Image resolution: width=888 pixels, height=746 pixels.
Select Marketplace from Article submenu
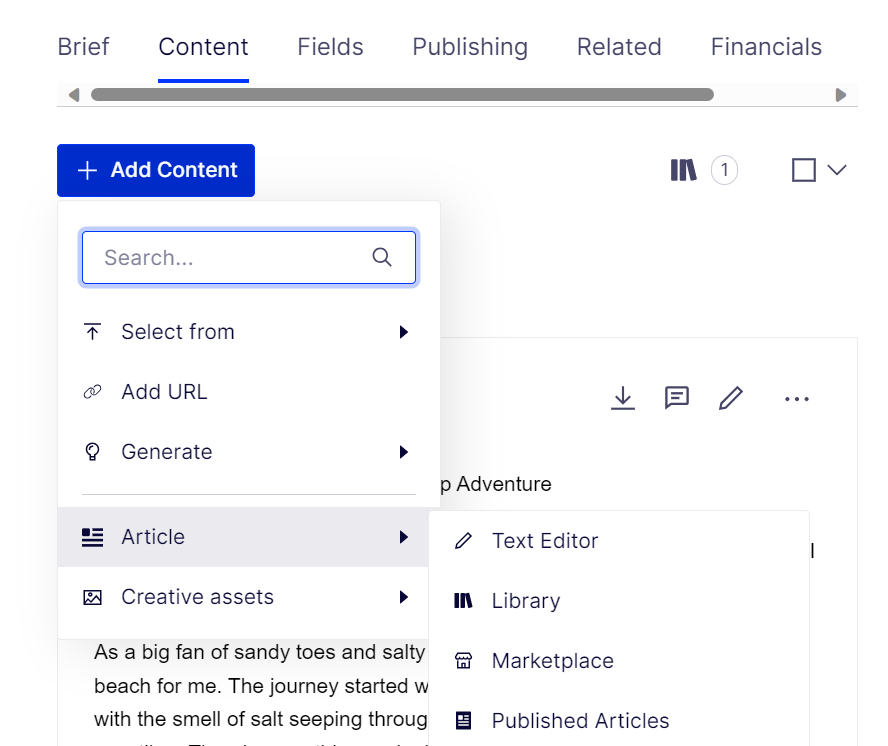pos(552,661)
